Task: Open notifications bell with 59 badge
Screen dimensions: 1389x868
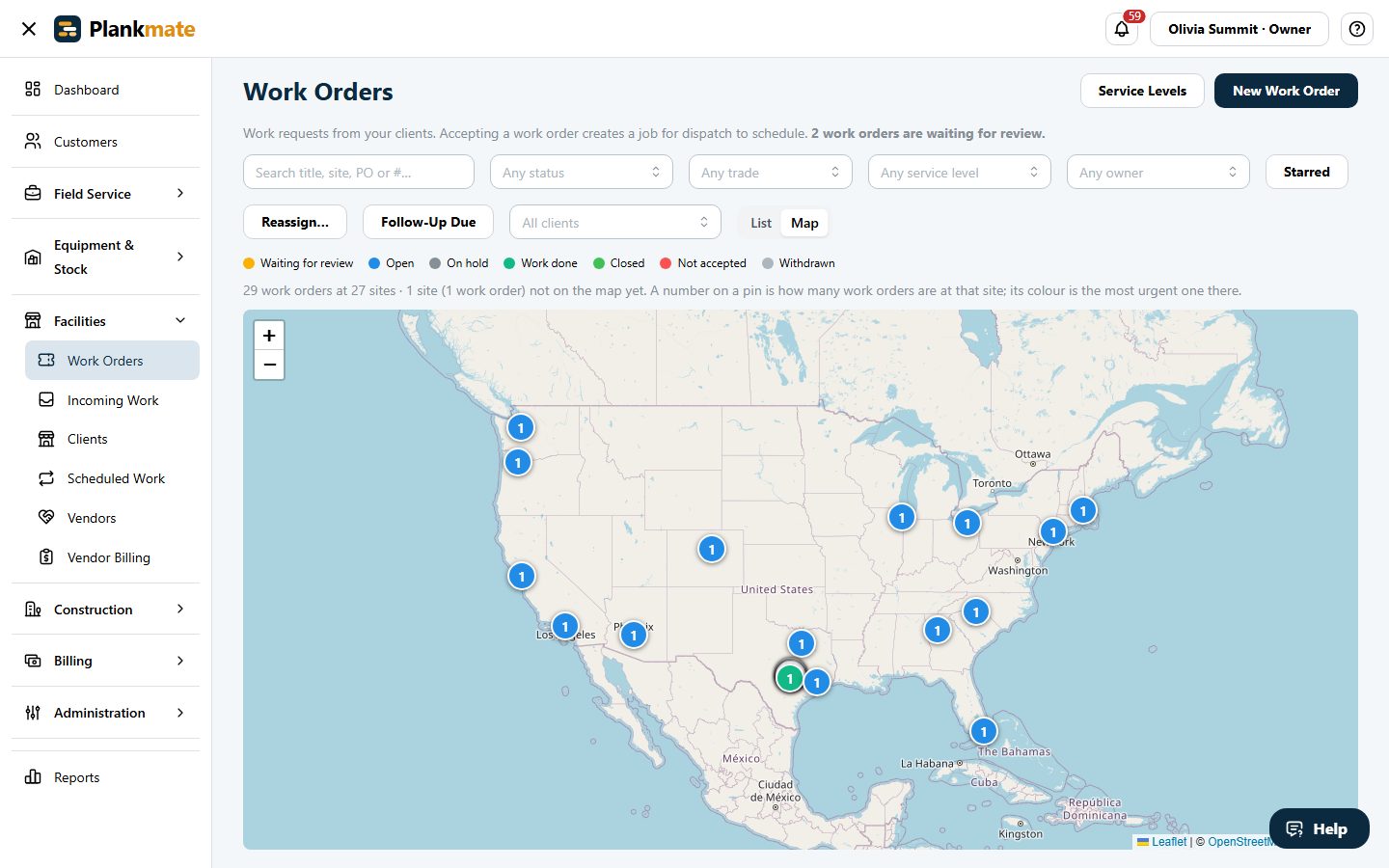Action: (1122, 29)
